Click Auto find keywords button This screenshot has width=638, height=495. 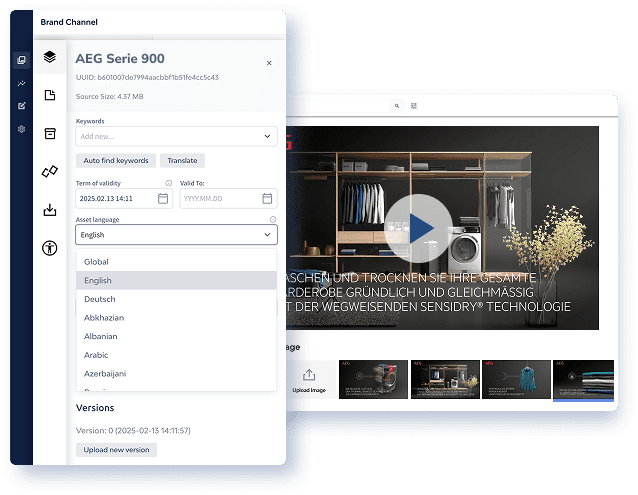(x=116, y=160)
